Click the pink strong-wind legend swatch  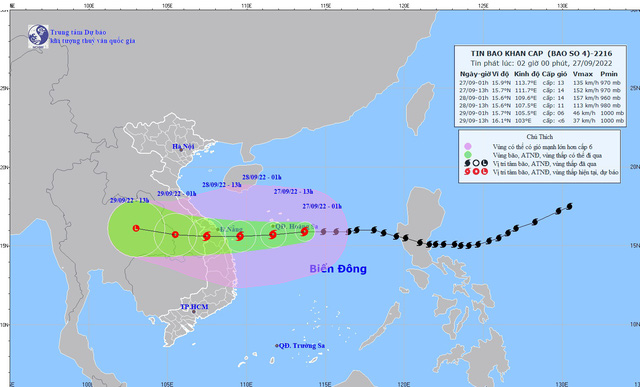(468, 146)
